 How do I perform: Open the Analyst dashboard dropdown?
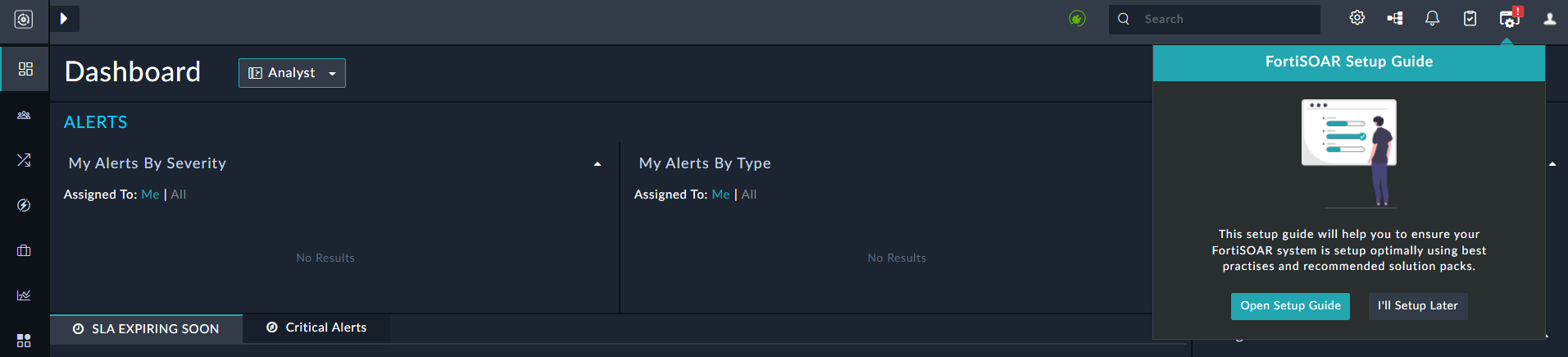[x=292, y=73]
